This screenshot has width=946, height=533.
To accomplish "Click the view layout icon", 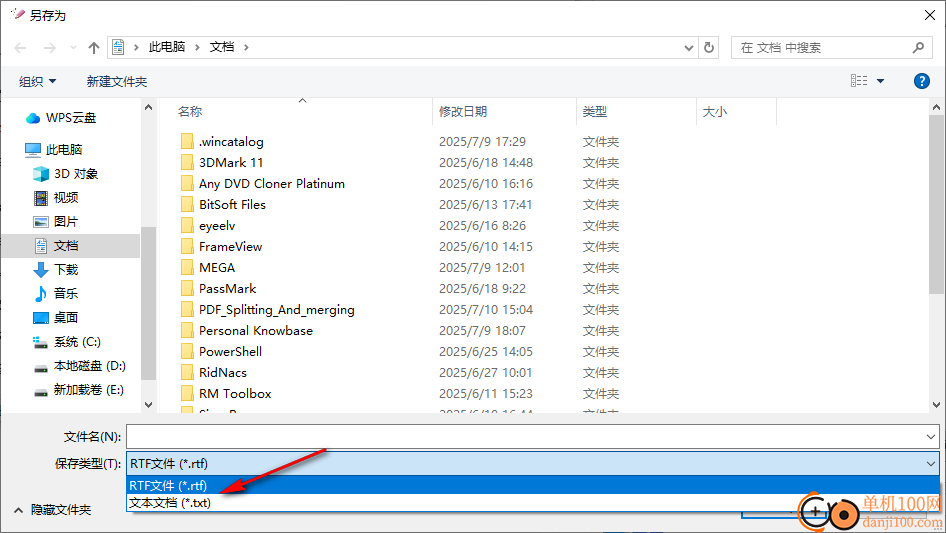I will tap(859, 81).
